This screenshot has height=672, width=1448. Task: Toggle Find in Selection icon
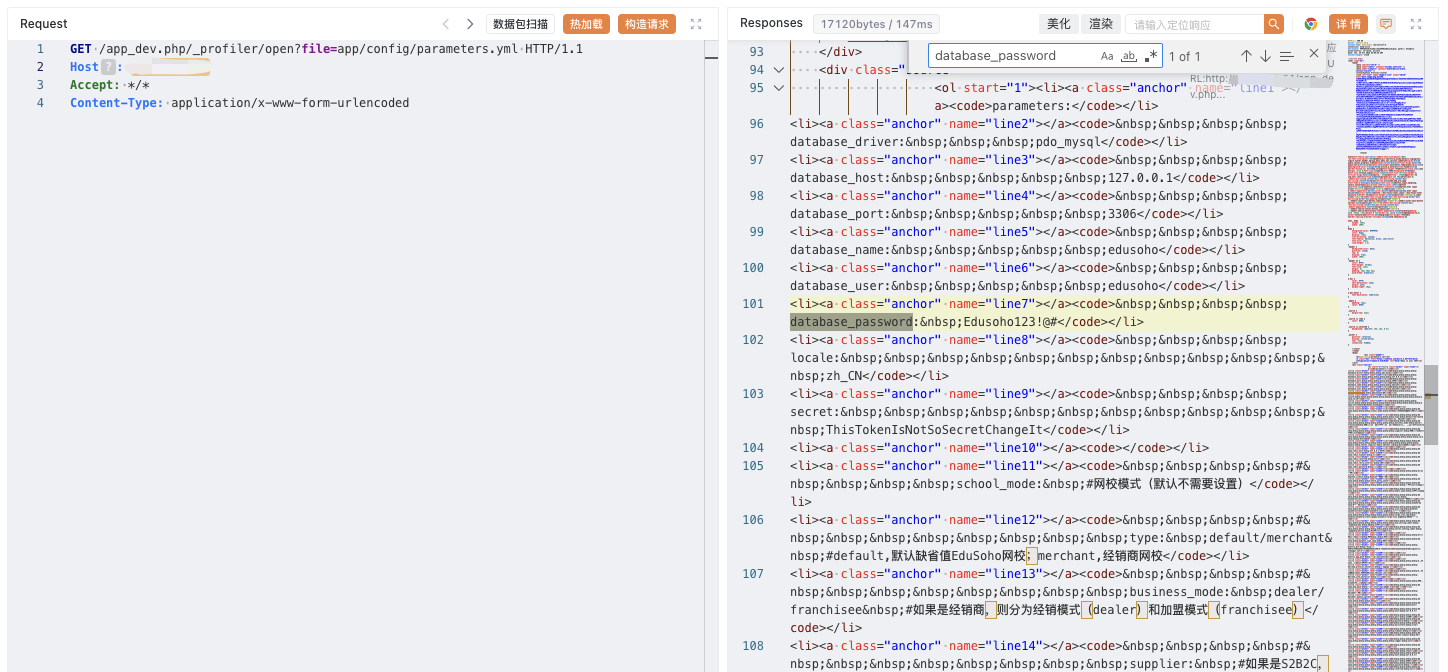[1287, 56]
